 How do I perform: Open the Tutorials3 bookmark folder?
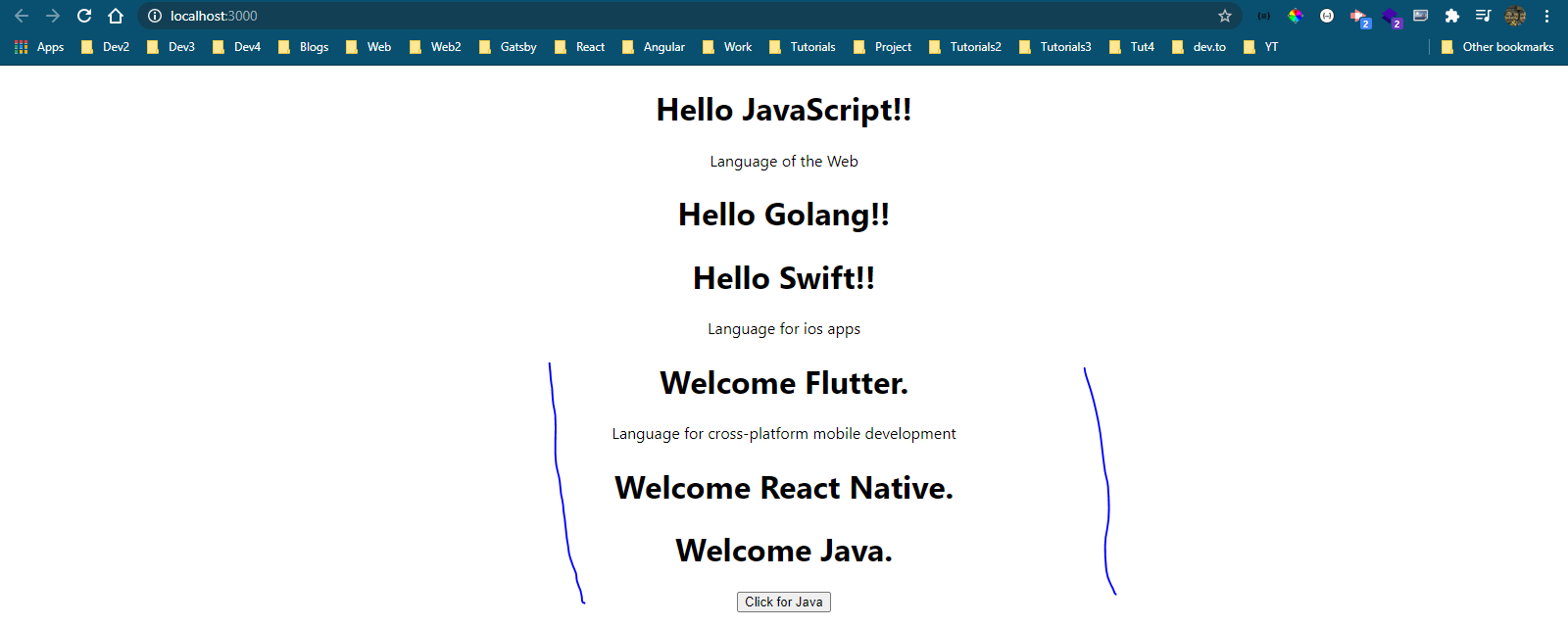[x=1055, y=47]
